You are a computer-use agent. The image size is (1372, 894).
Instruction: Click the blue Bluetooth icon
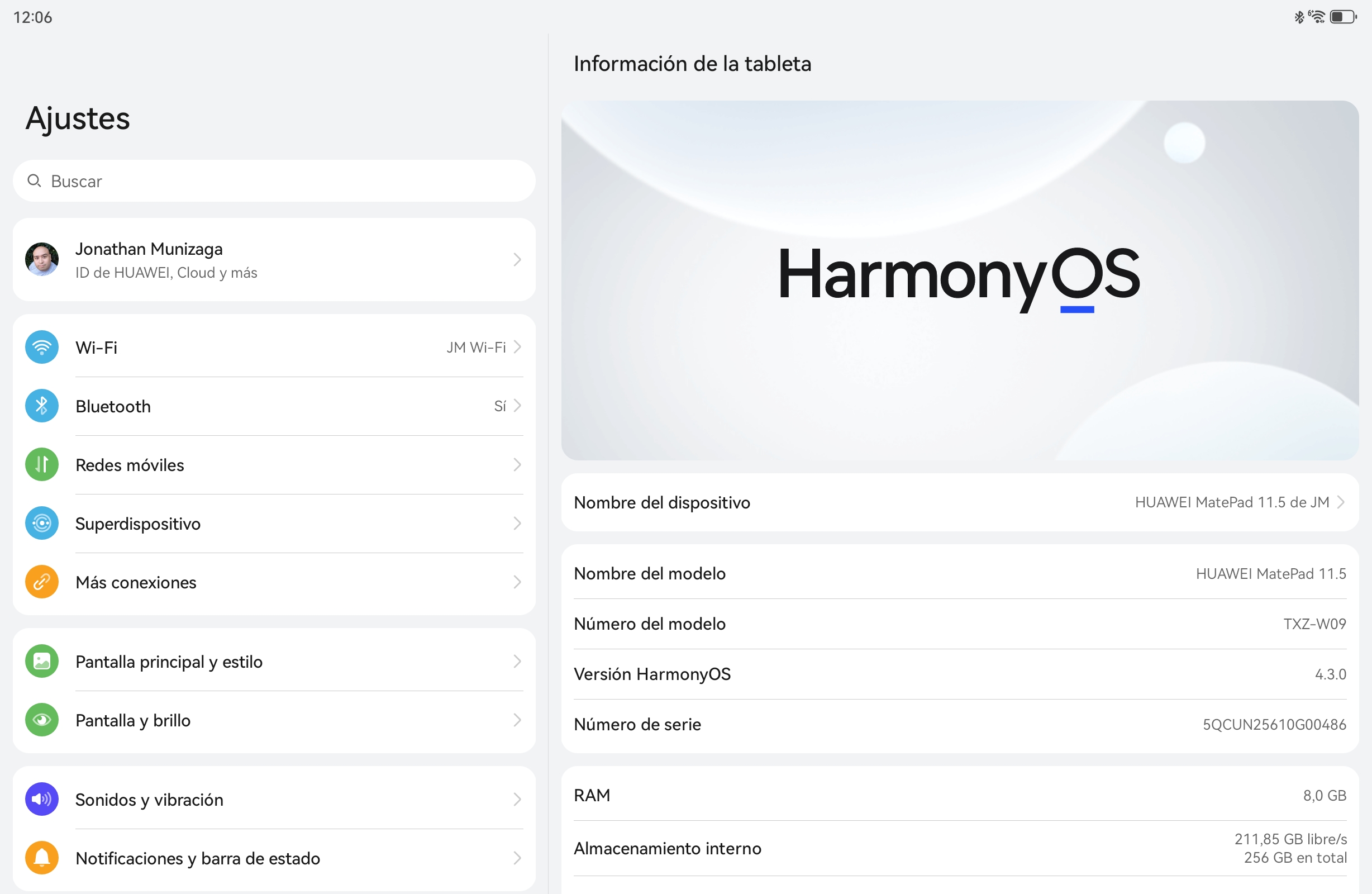click(41, 406)
